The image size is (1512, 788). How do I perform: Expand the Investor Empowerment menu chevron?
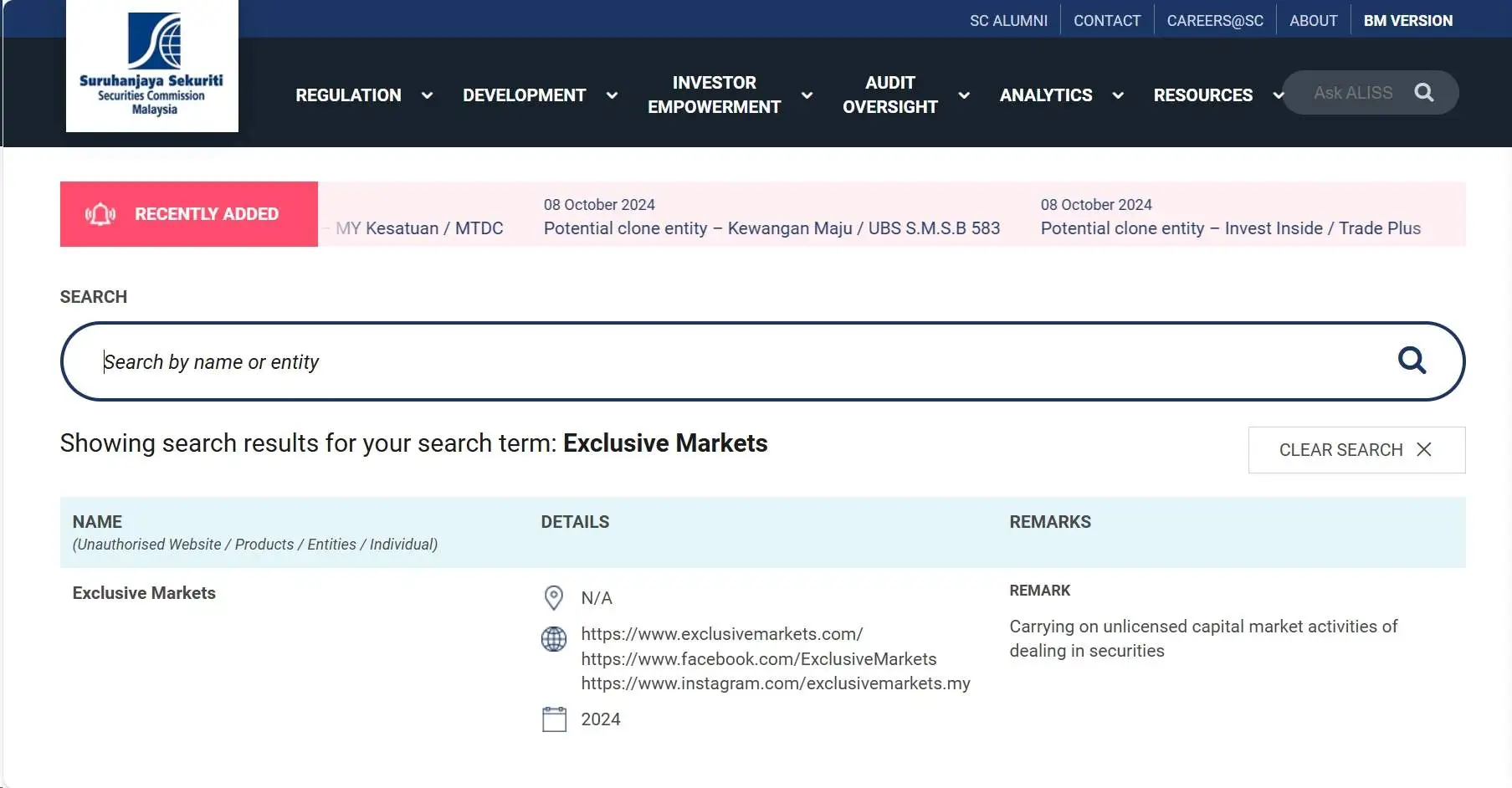(807, 95)
